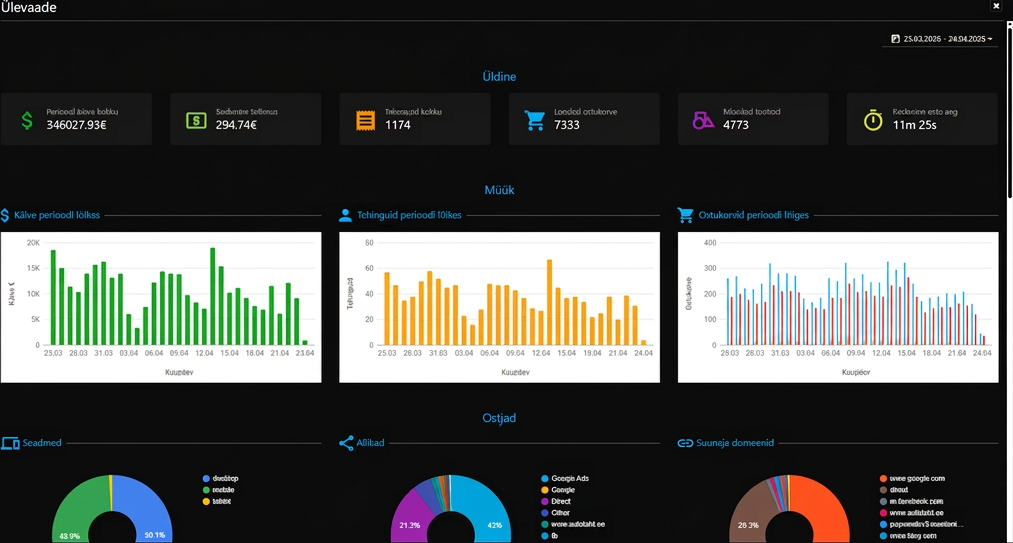Click the Ostukorvid perioodi lõikes chart title
1013x543 pixels.
click(754, 215)
